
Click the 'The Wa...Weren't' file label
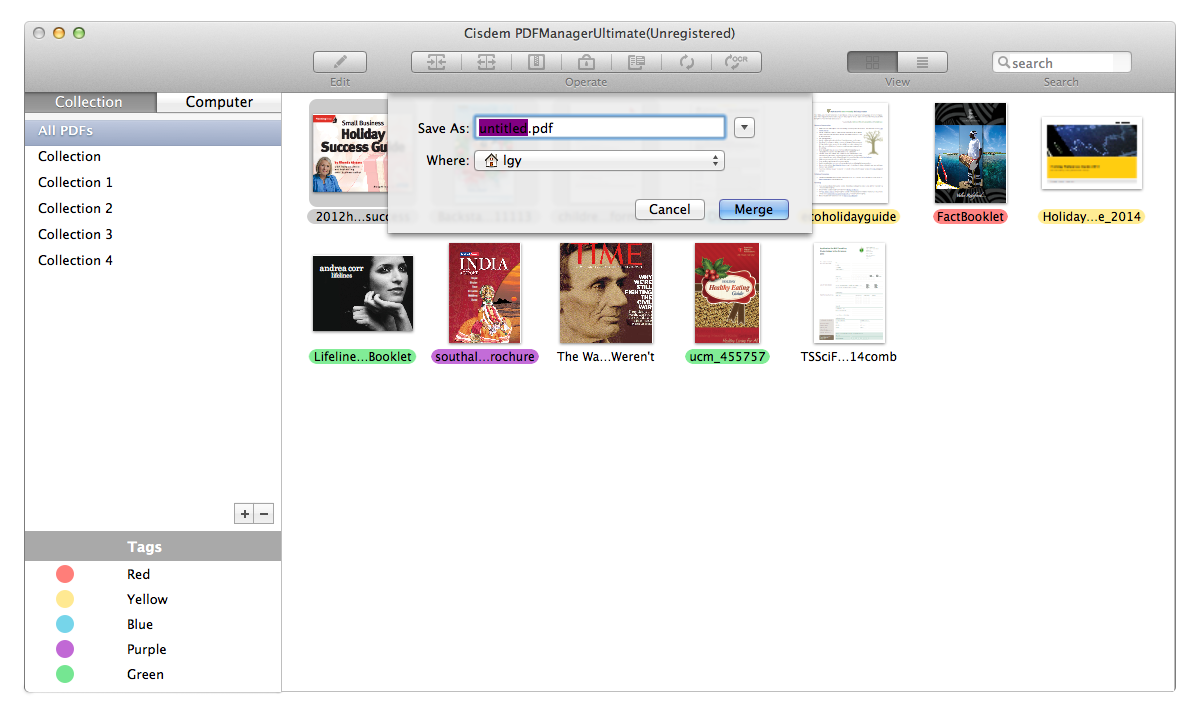(x=606, y=356)
